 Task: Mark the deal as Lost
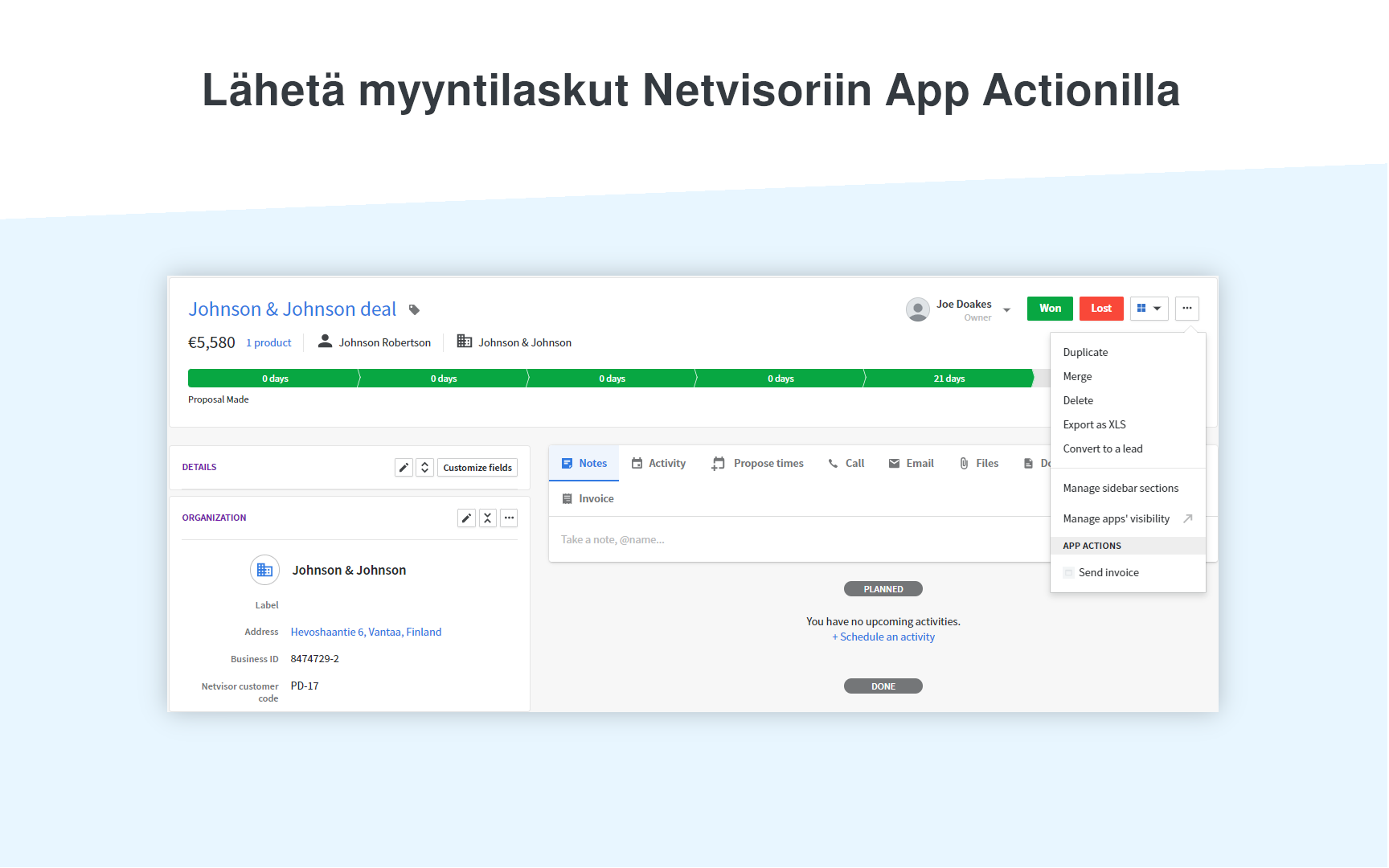point(1101,309)
